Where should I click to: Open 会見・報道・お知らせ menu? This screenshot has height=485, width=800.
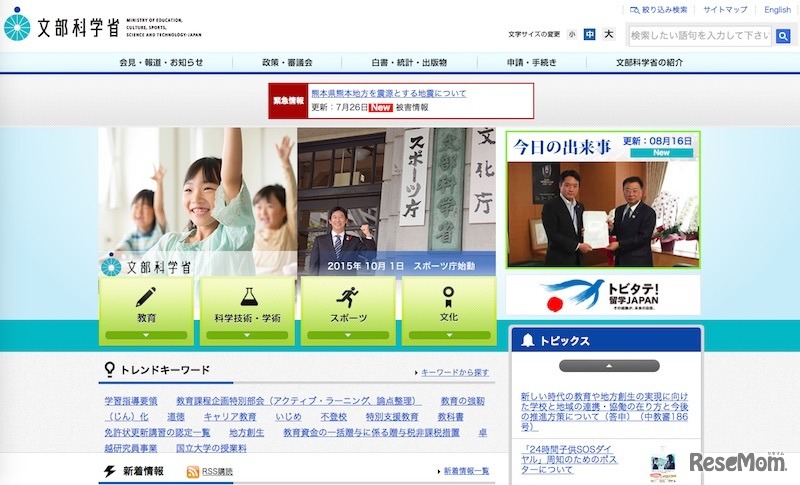[x=161, y=63]
